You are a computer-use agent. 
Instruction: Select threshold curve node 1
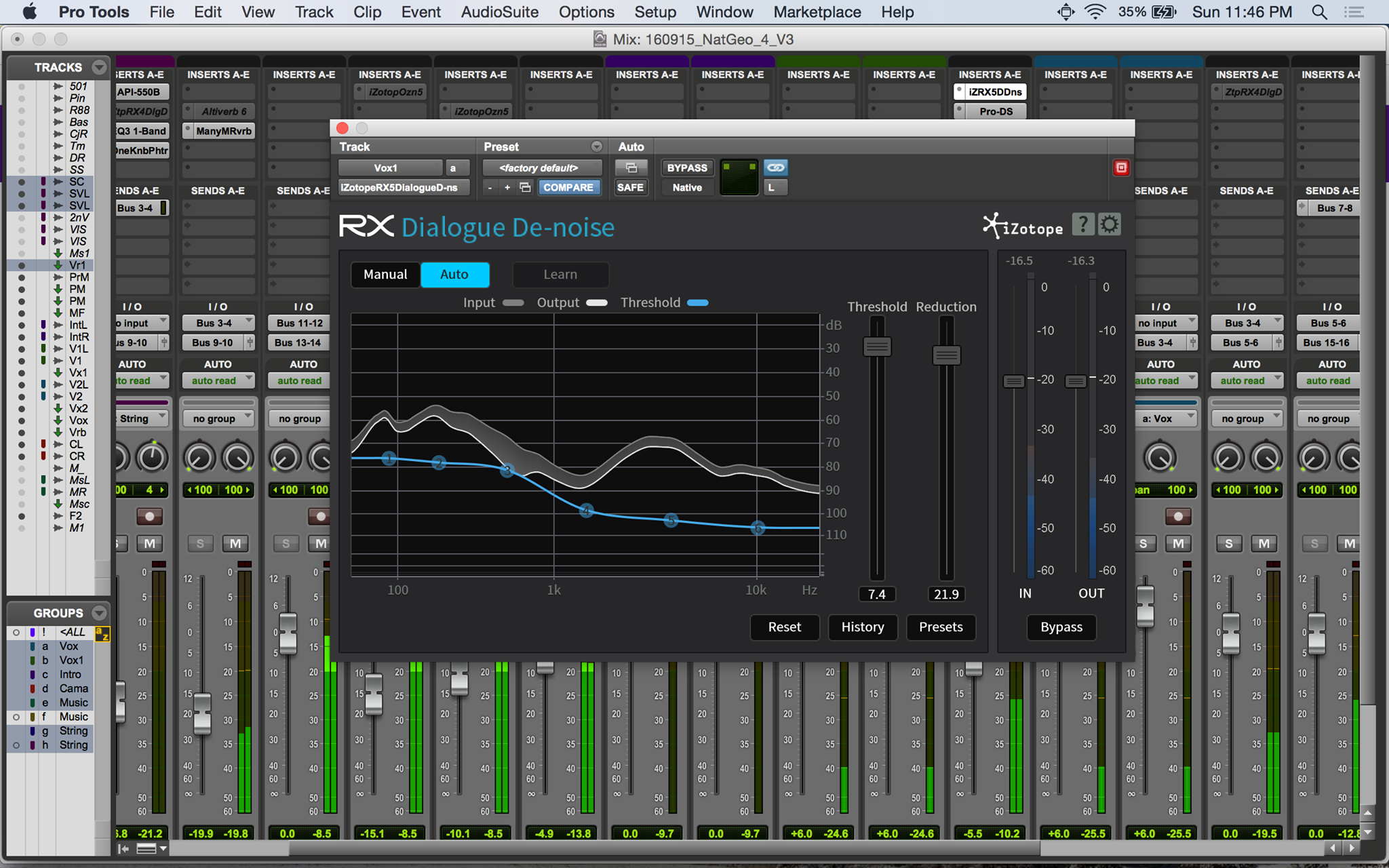[x=389, y=459]
